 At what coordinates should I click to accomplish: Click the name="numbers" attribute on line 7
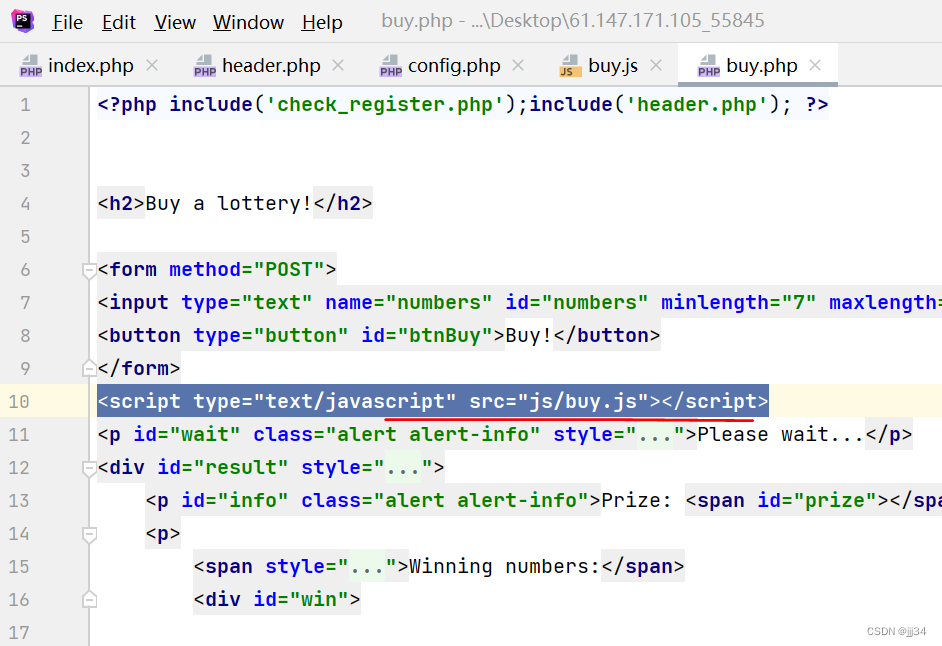[x=409, y=302]
